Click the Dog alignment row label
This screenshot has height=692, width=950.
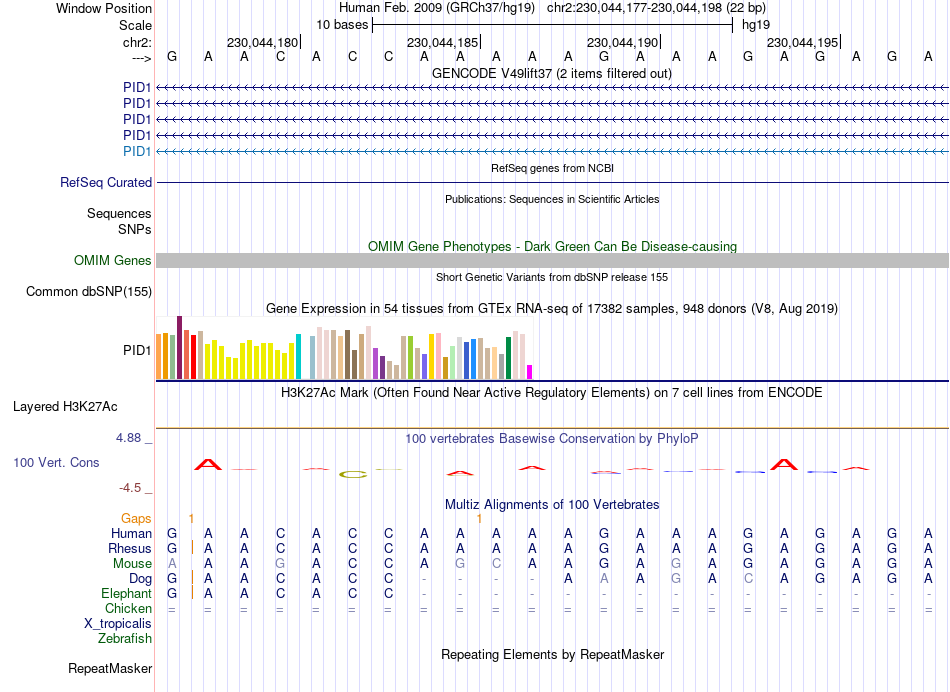point(141,579)
